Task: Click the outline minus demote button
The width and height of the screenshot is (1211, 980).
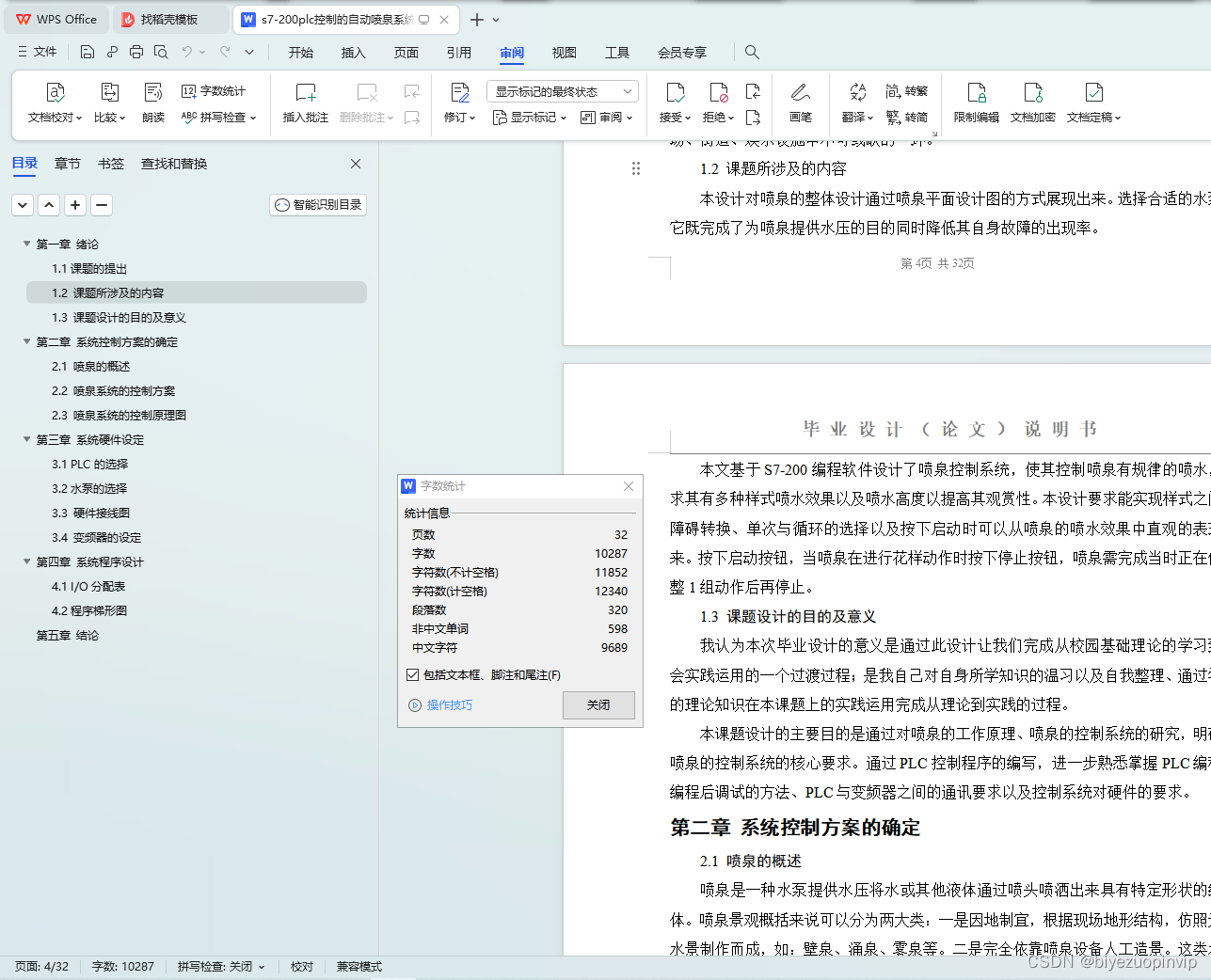Action: (102, 204)
